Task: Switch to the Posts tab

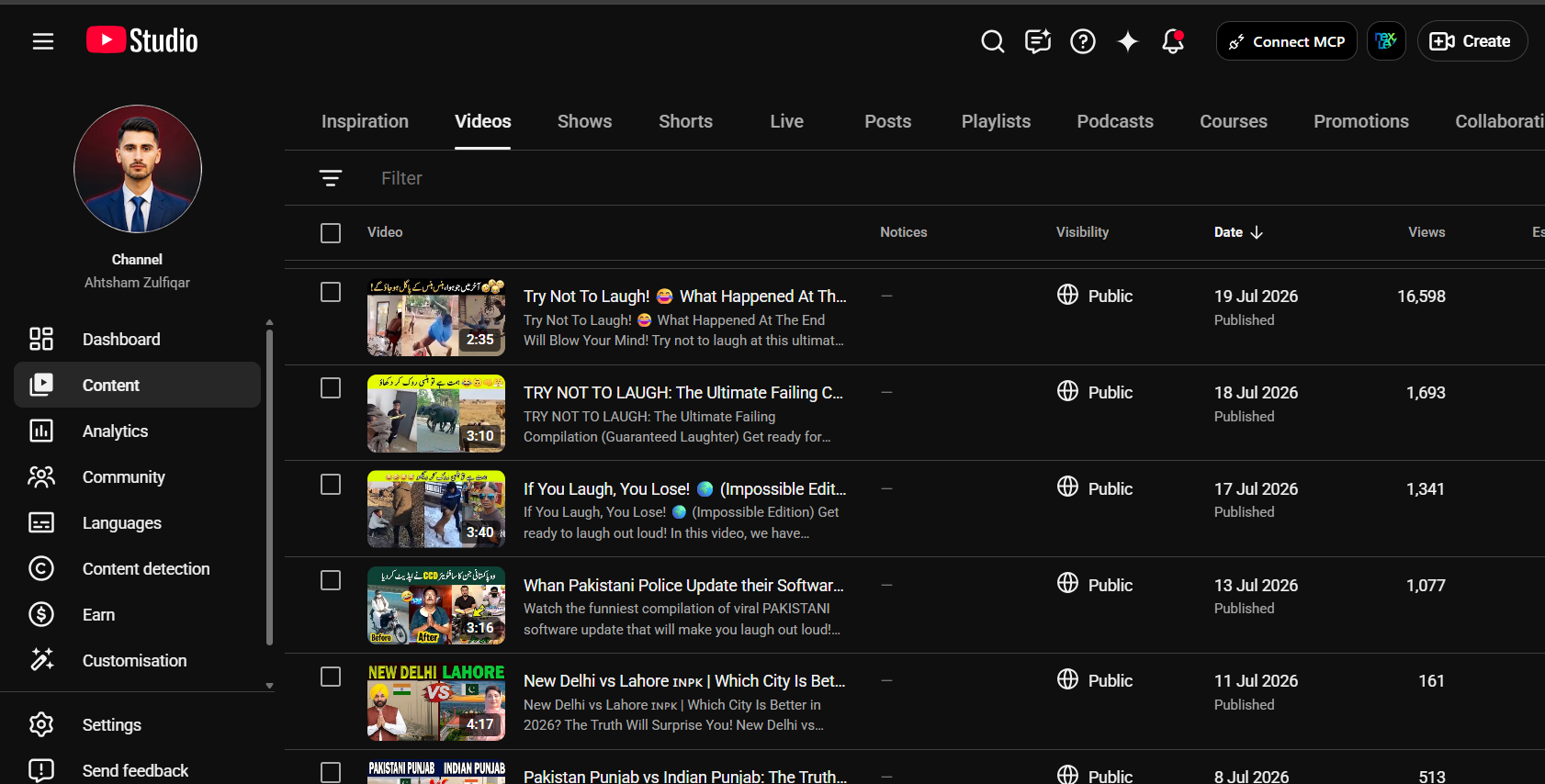Action: tap(887, 121)
